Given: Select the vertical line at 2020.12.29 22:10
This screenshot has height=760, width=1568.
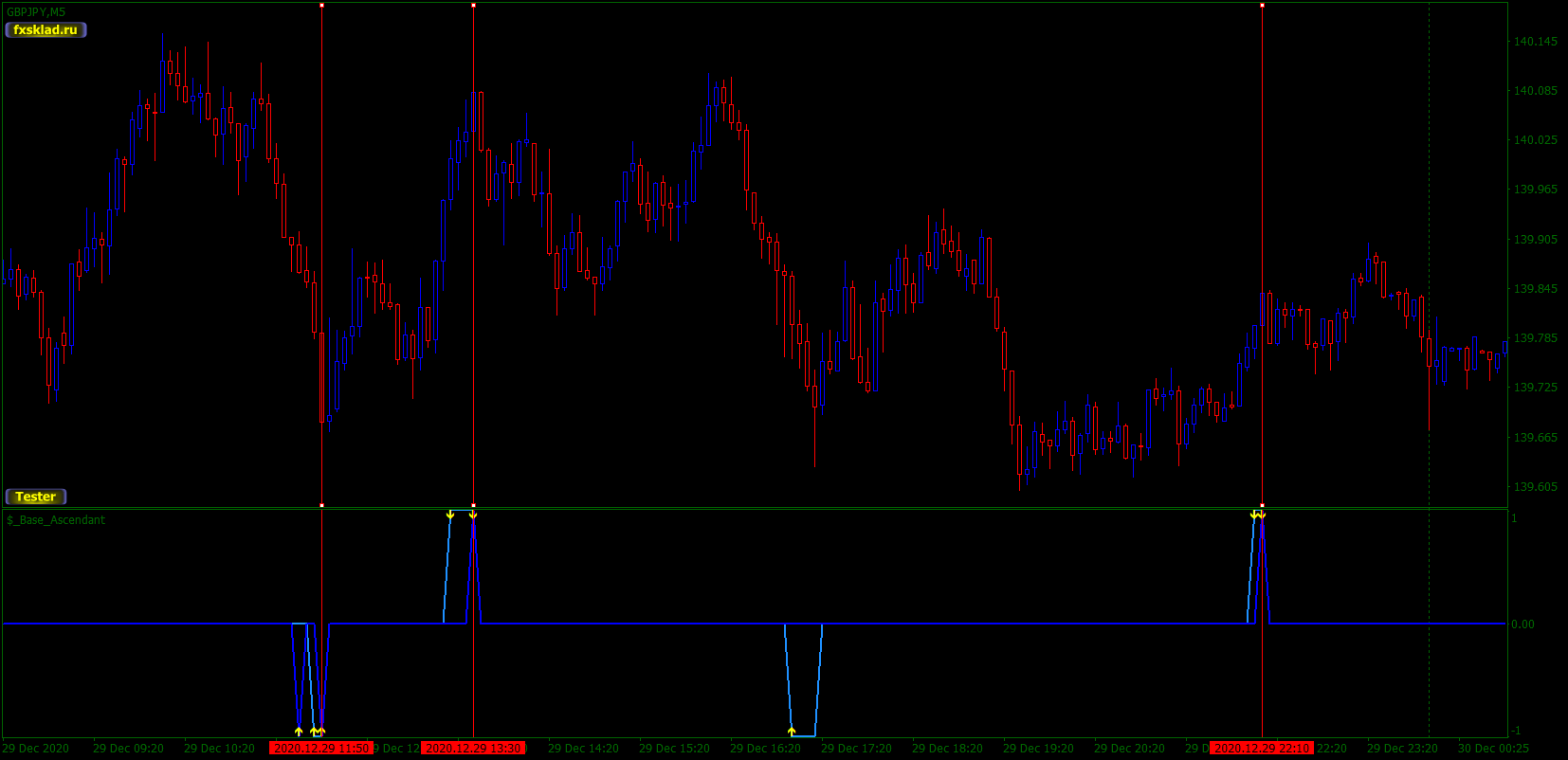Looking at the screenshot, I should coord(1262,256).
